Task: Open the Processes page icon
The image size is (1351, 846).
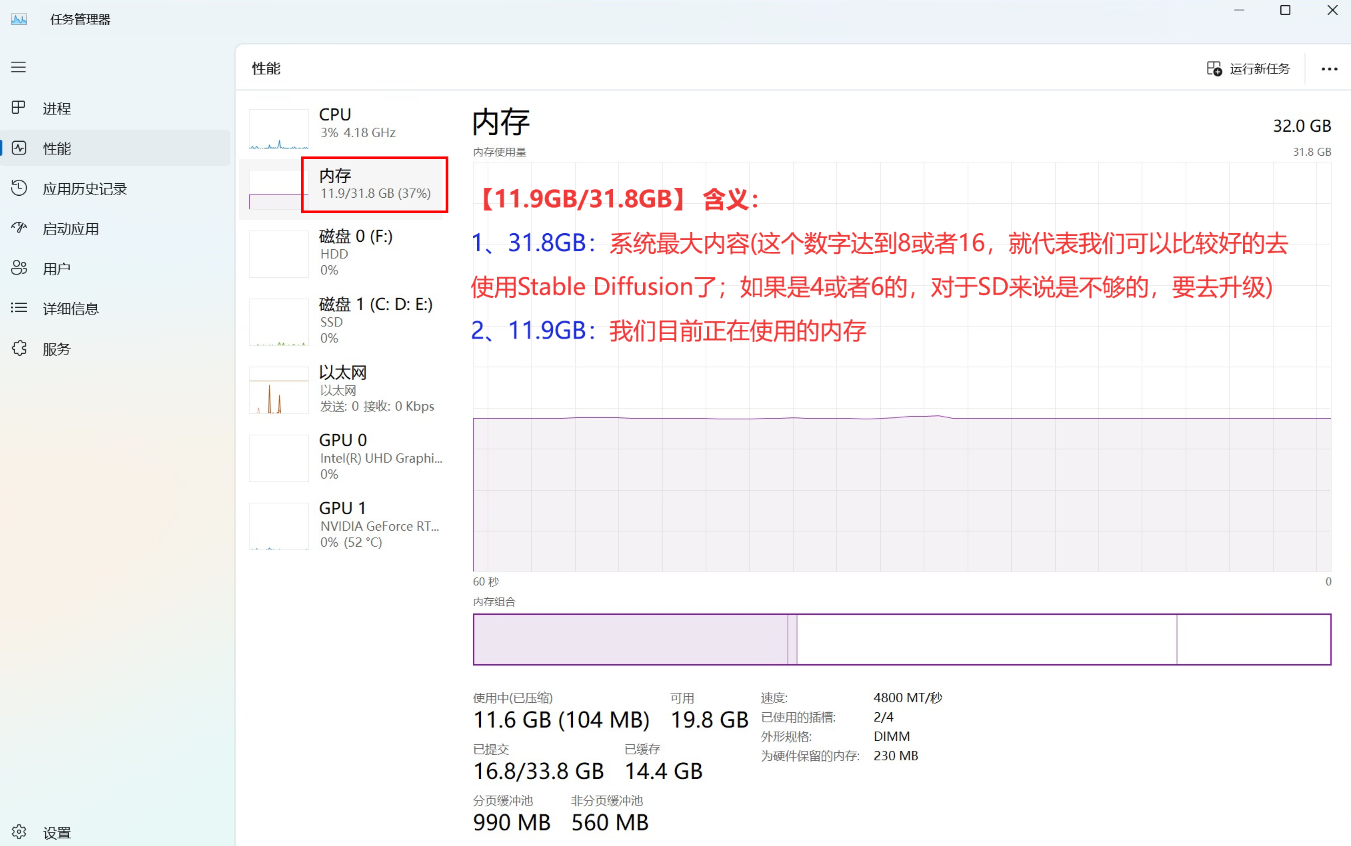Action: click(x=18, y=108)
